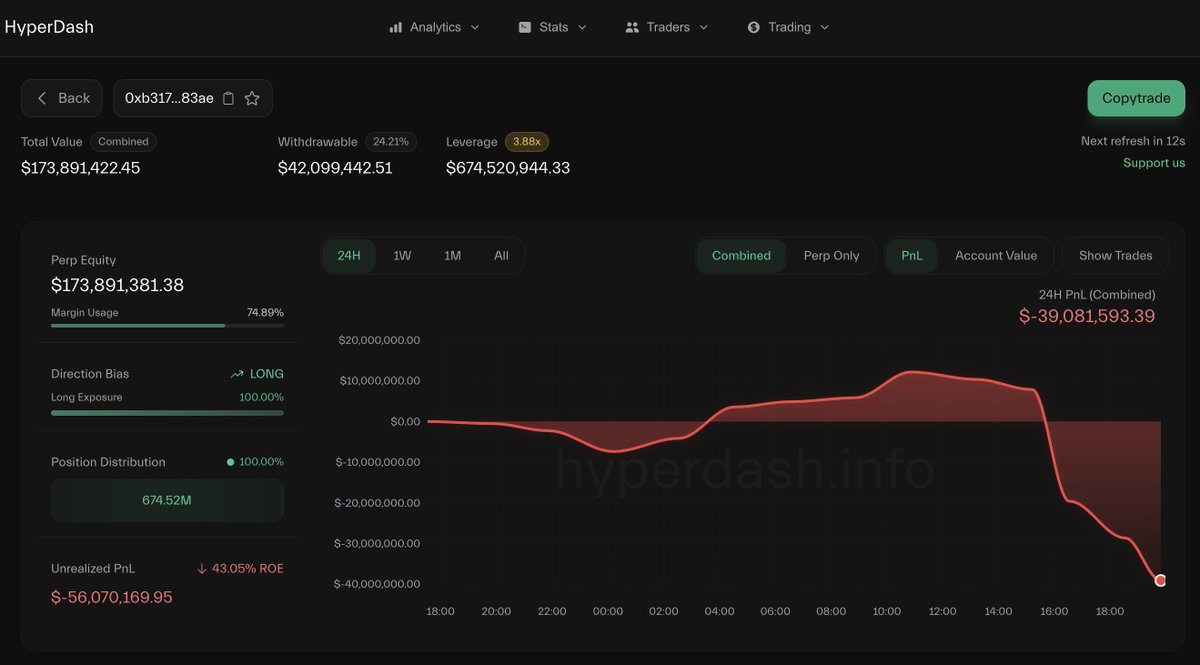Switch to the 1W timeframe tab
This screenshot has width=1200, height=665.
point(402,255)
